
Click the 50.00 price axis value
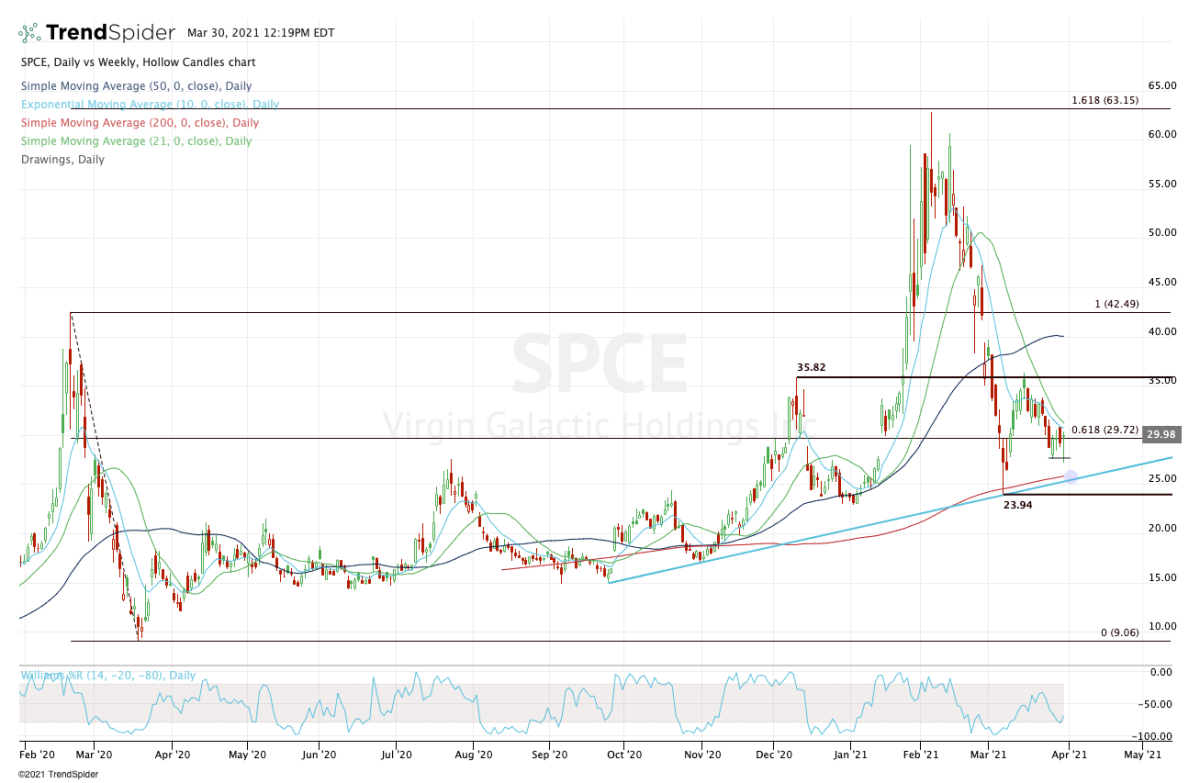pyautogui.click(x=1161, y=233)
